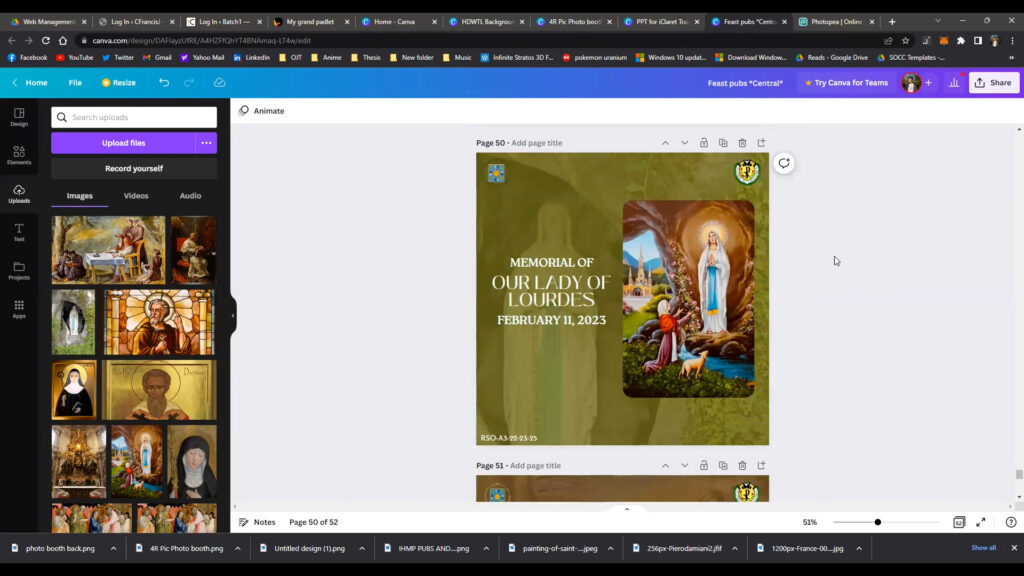The height and width of the screenshot is (576, 1024).
Task: Click the Undo arrow icon
Action: (x=164, y=83)
